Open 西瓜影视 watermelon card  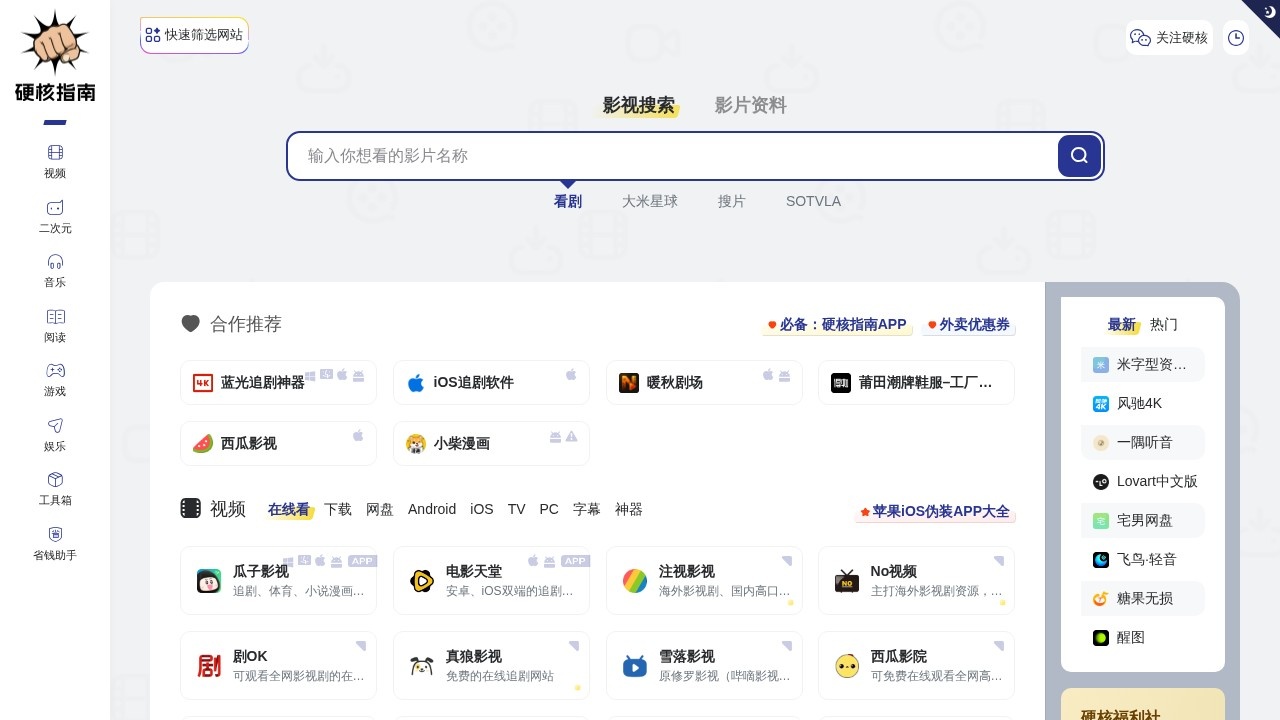278,444
